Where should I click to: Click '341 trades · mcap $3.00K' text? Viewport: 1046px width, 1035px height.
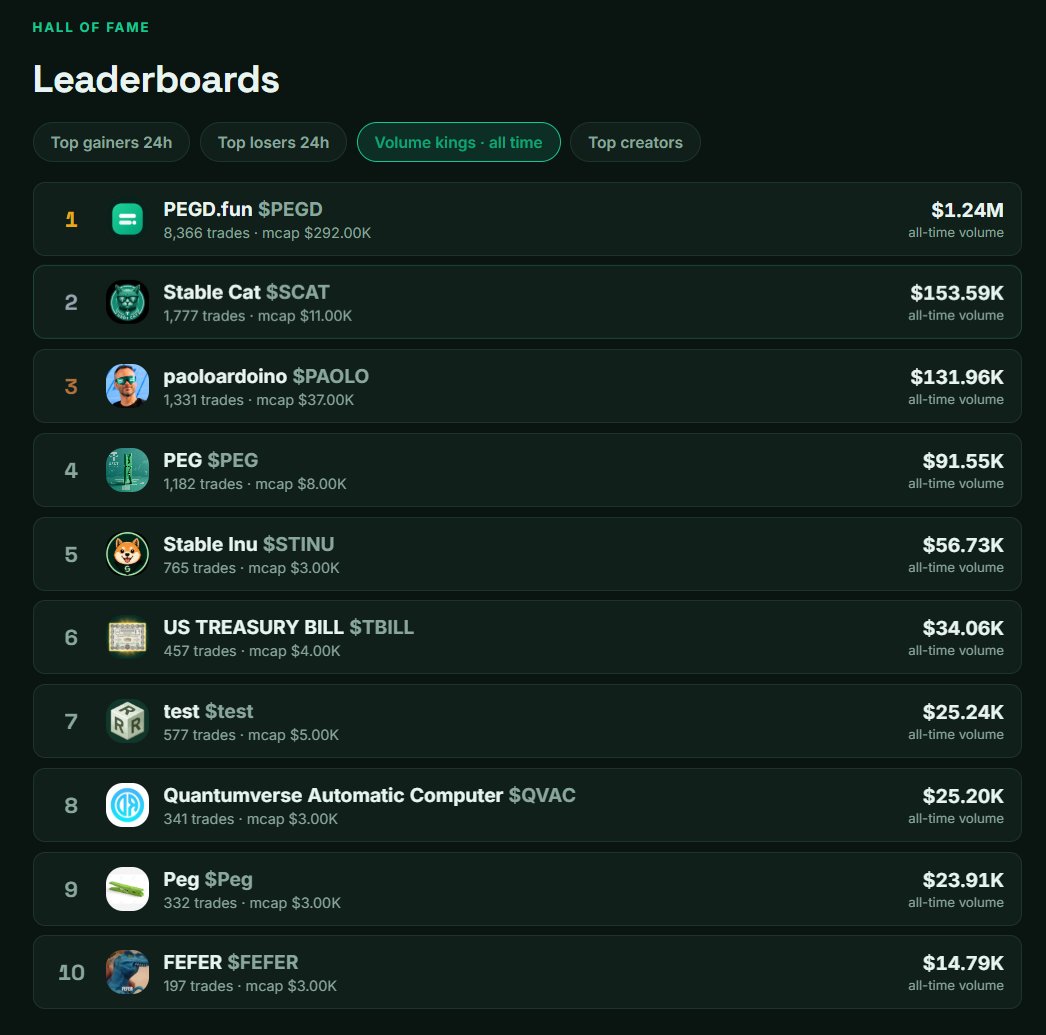point(250,818)
